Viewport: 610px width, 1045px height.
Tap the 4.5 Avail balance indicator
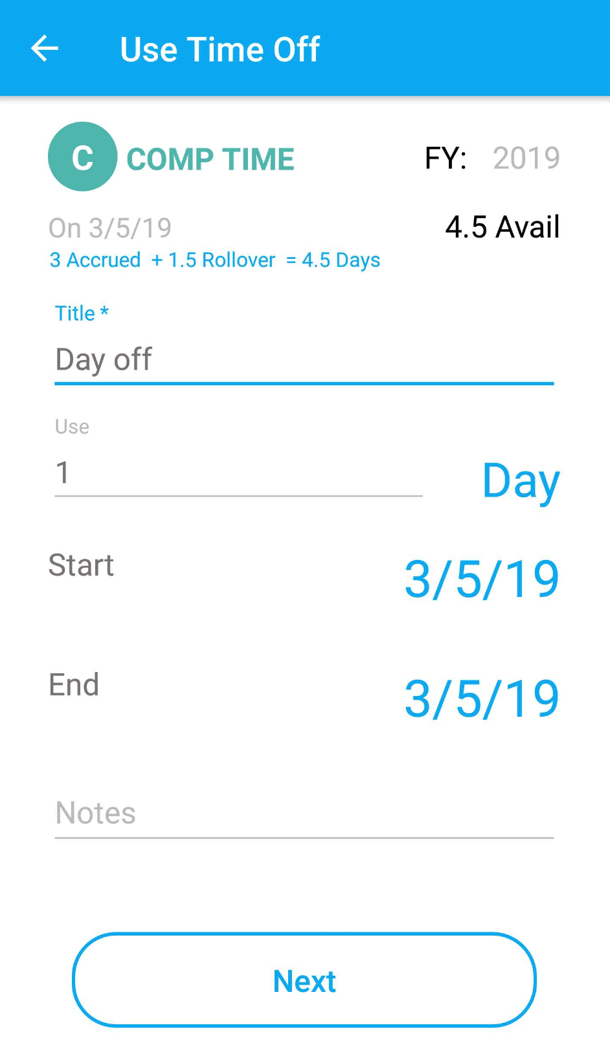tap(501, 227)
